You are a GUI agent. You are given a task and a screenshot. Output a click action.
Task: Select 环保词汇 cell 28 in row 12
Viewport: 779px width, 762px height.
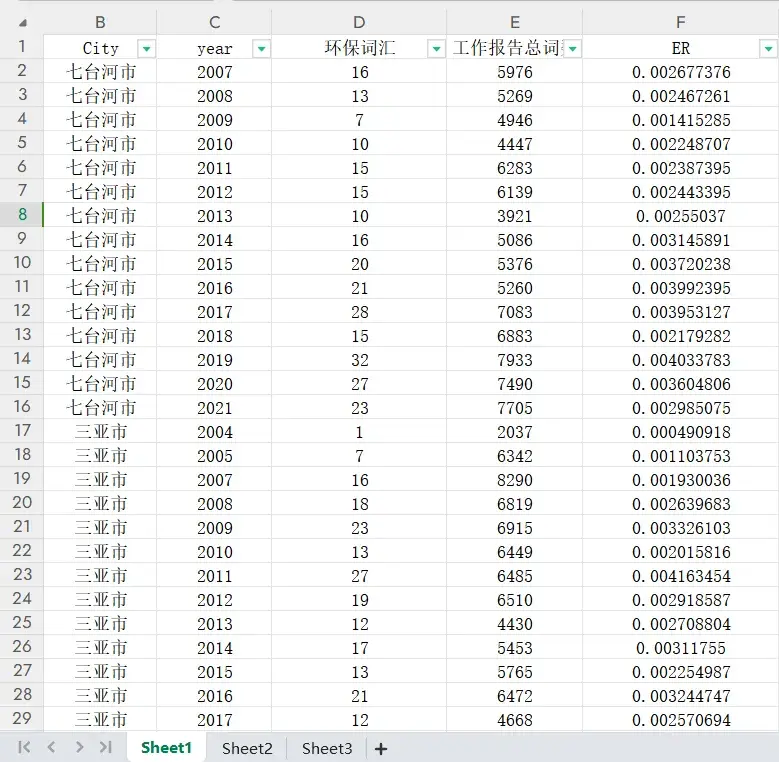(359, 312)
